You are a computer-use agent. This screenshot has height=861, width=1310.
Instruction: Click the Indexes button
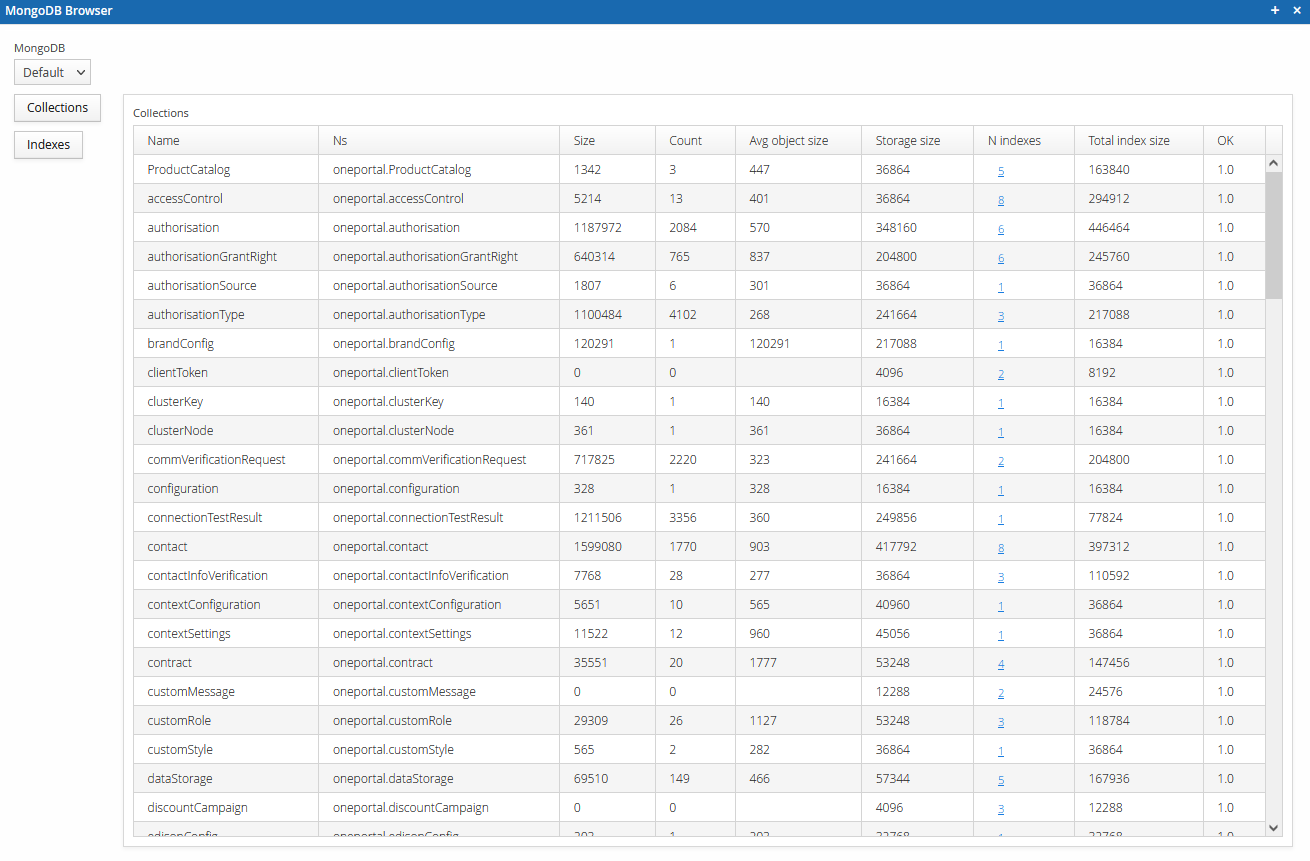pos(48,145)
